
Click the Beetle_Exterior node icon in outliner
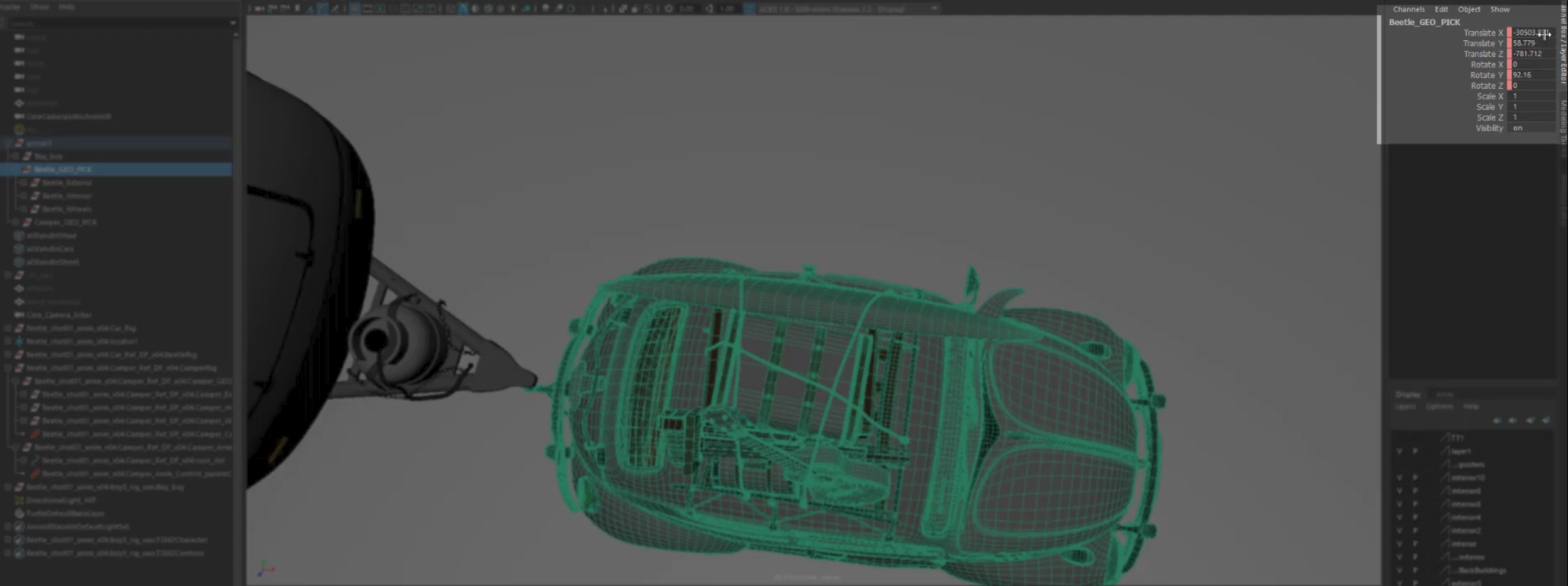35,183
